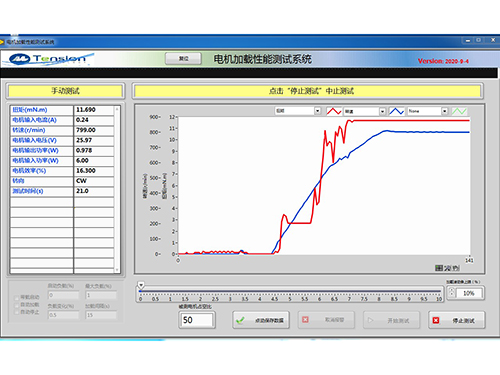Open the second curve selection dropdown
Viewport: 500px width, 375px height.
[382, 111]
